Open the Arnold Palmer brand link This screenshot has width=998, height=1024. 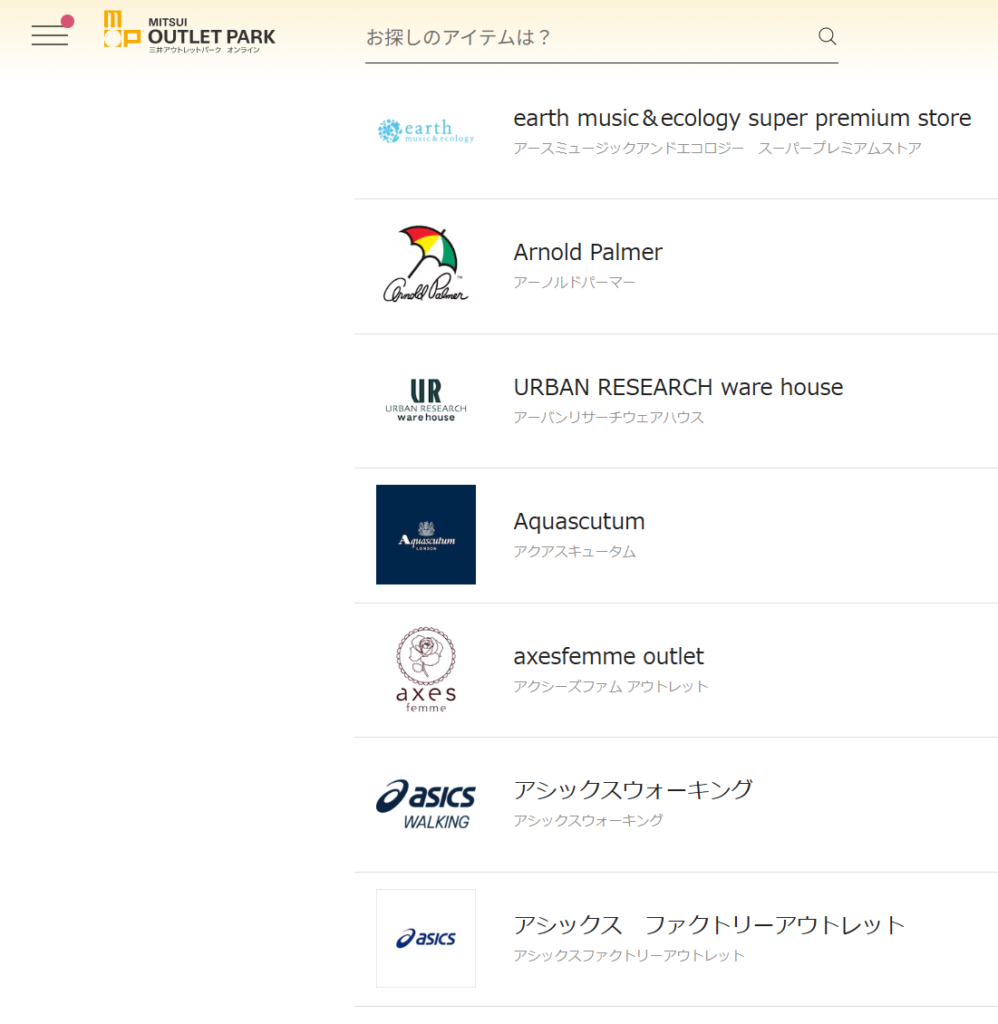587,252
